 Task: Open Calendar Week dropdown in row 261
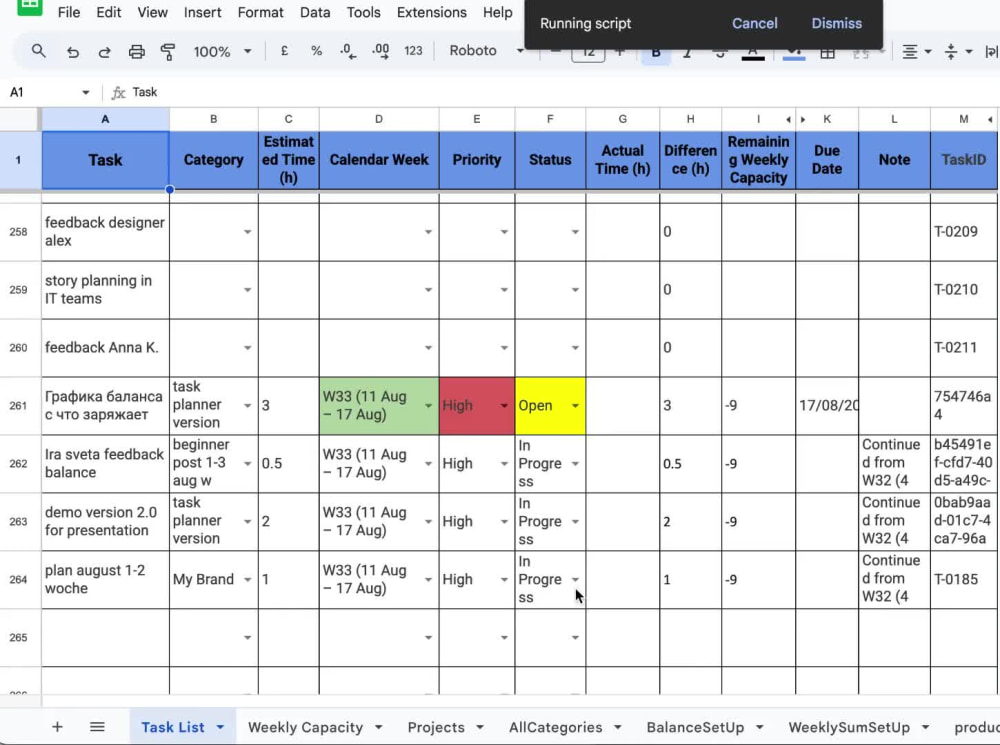tap(428, 406)
